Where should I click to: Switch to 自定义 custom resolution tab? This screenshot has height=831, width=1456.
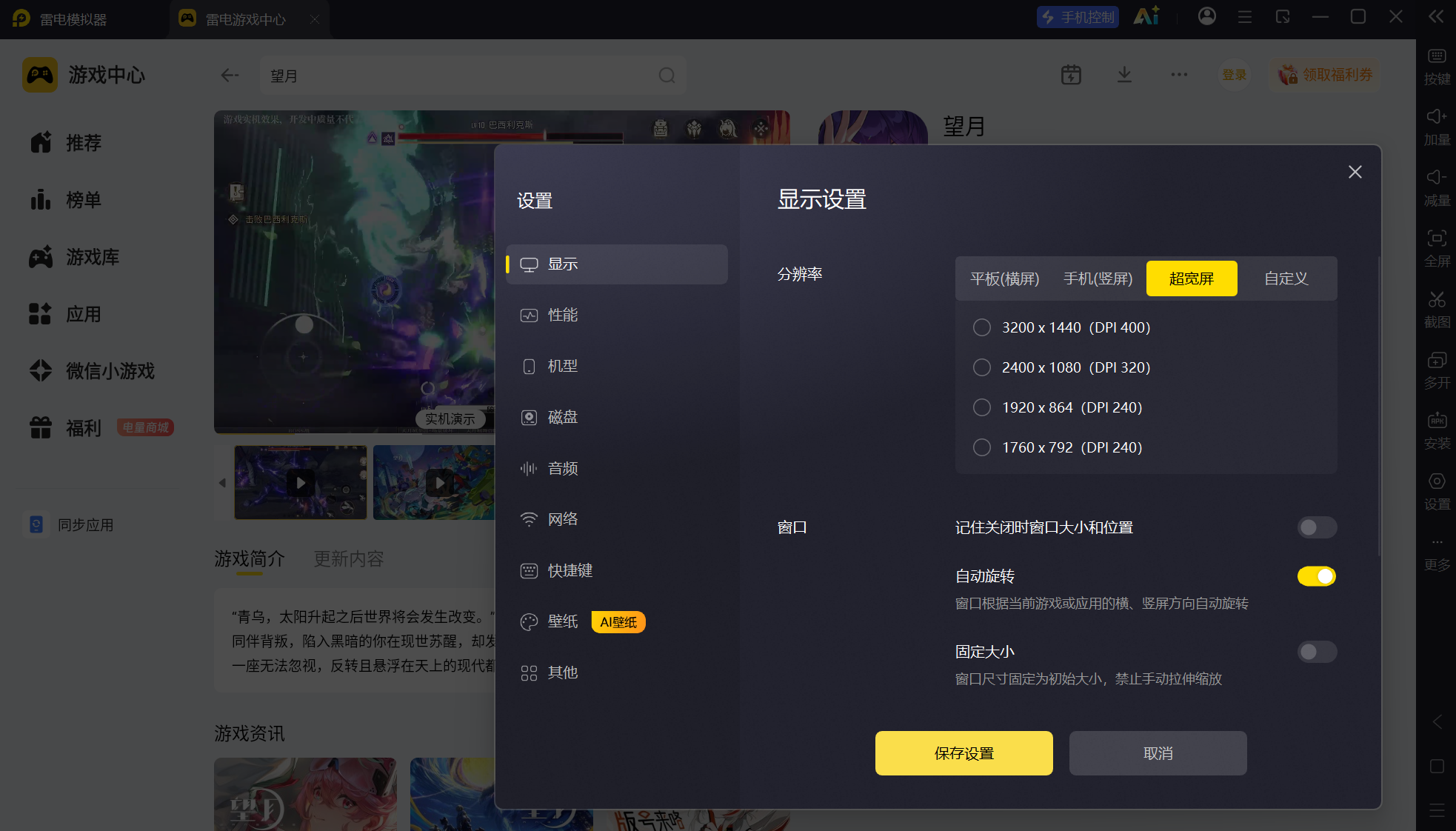click(1286, 278)
